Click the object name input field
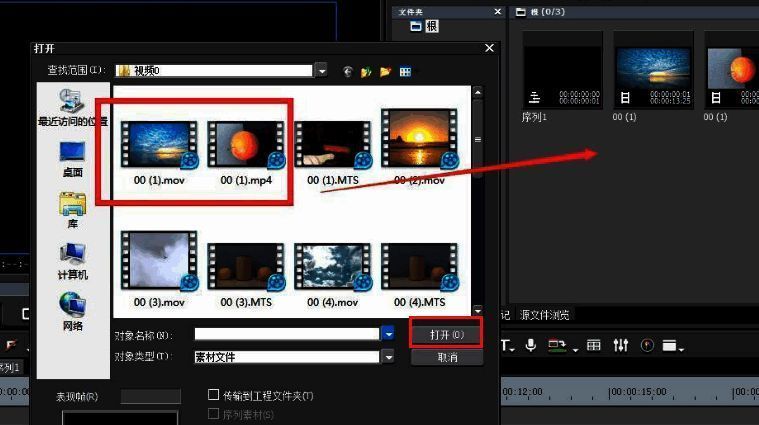759x425 pixels. (286, 335)
